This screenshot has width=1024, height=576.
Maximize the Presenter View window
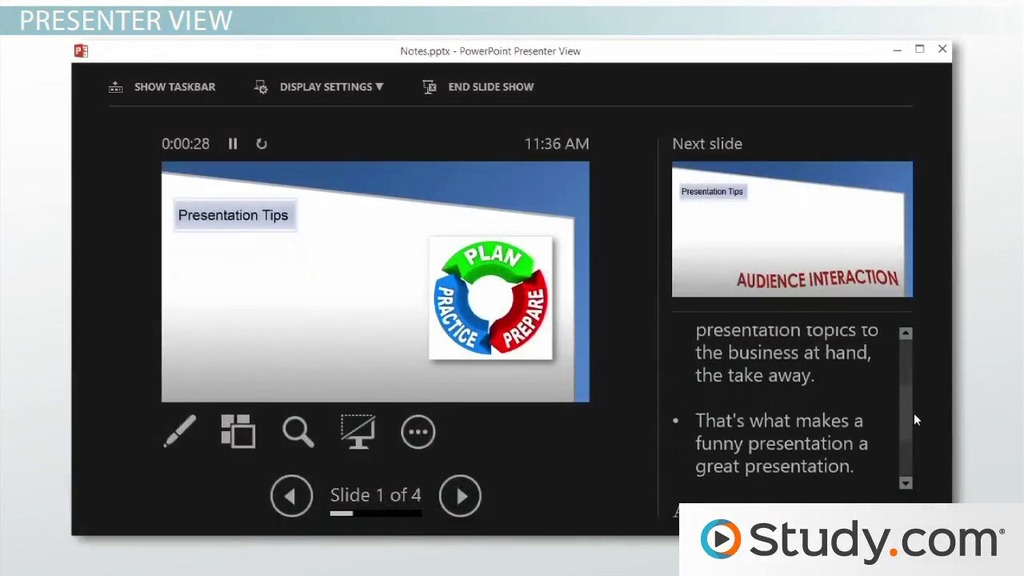pyautogui.click(x=919, y=50)
